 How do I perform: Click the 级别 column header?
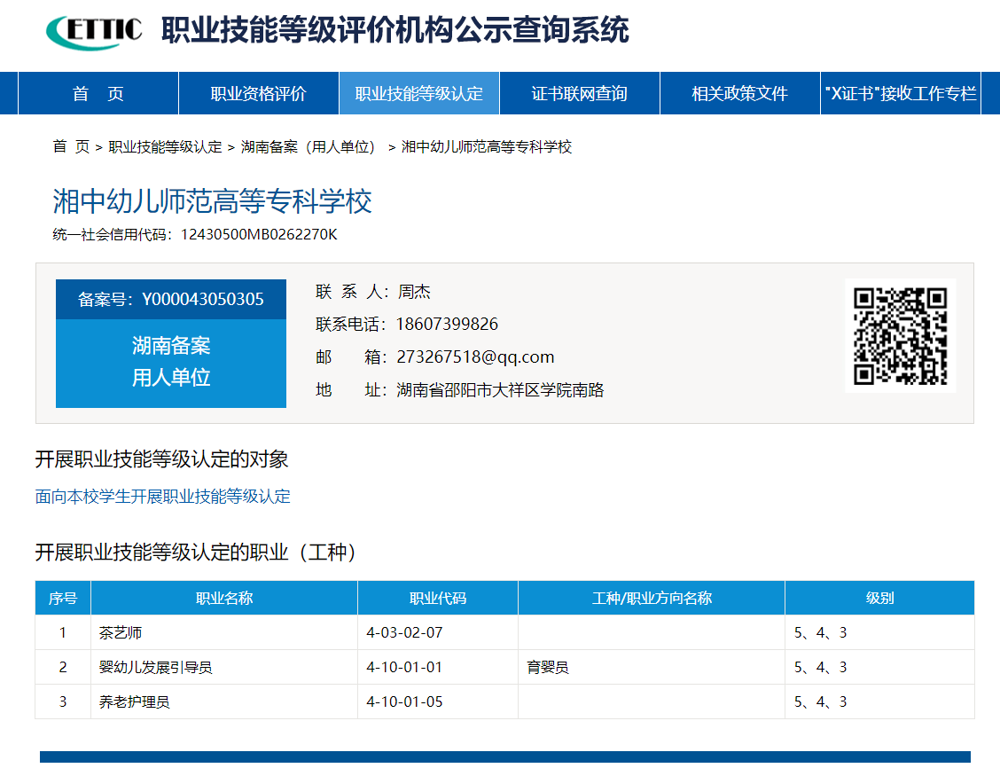tap(879, 598)
